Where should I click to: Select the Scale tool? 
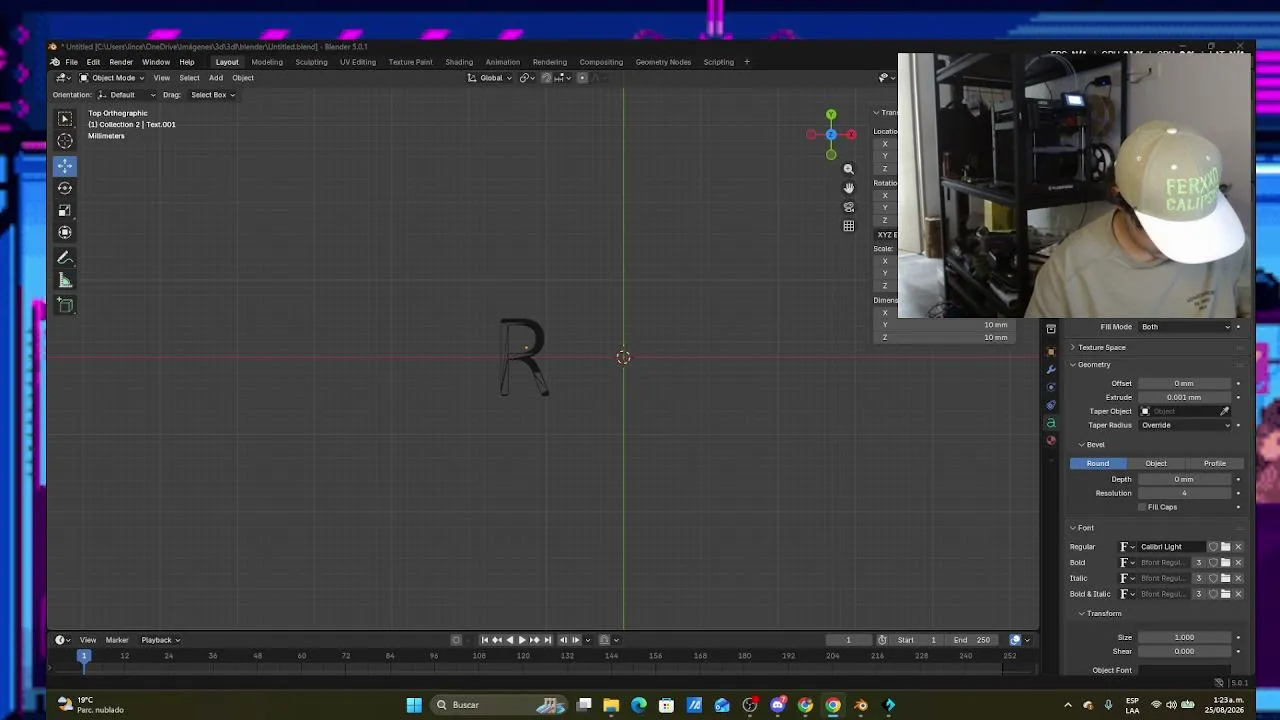point(65,210)
